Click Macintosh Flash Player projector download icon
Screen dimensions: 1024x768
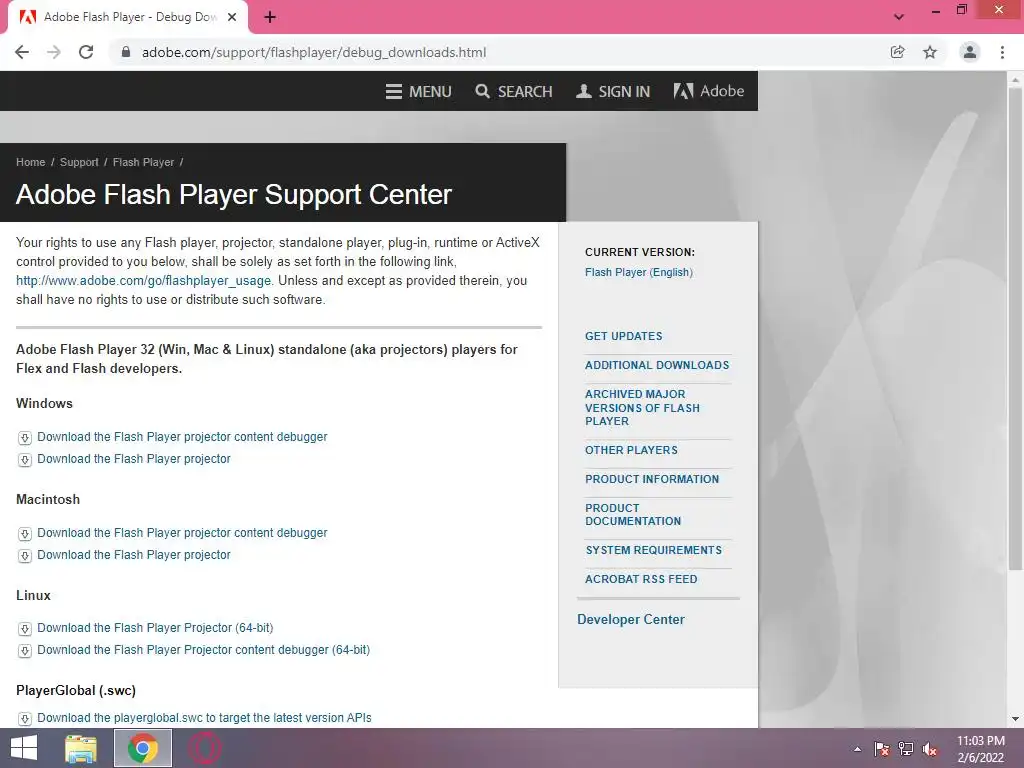(x=25, y=556)
